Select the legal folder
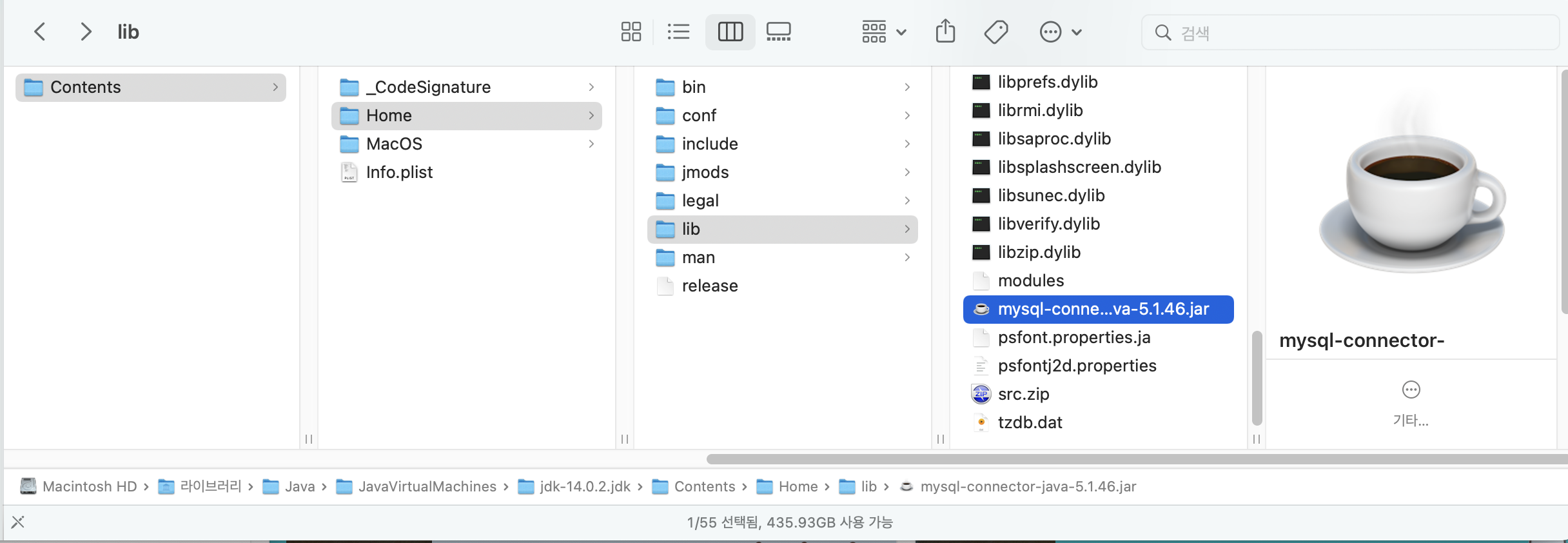Screen dimensions: 1568x543 (x=783, y=201)
